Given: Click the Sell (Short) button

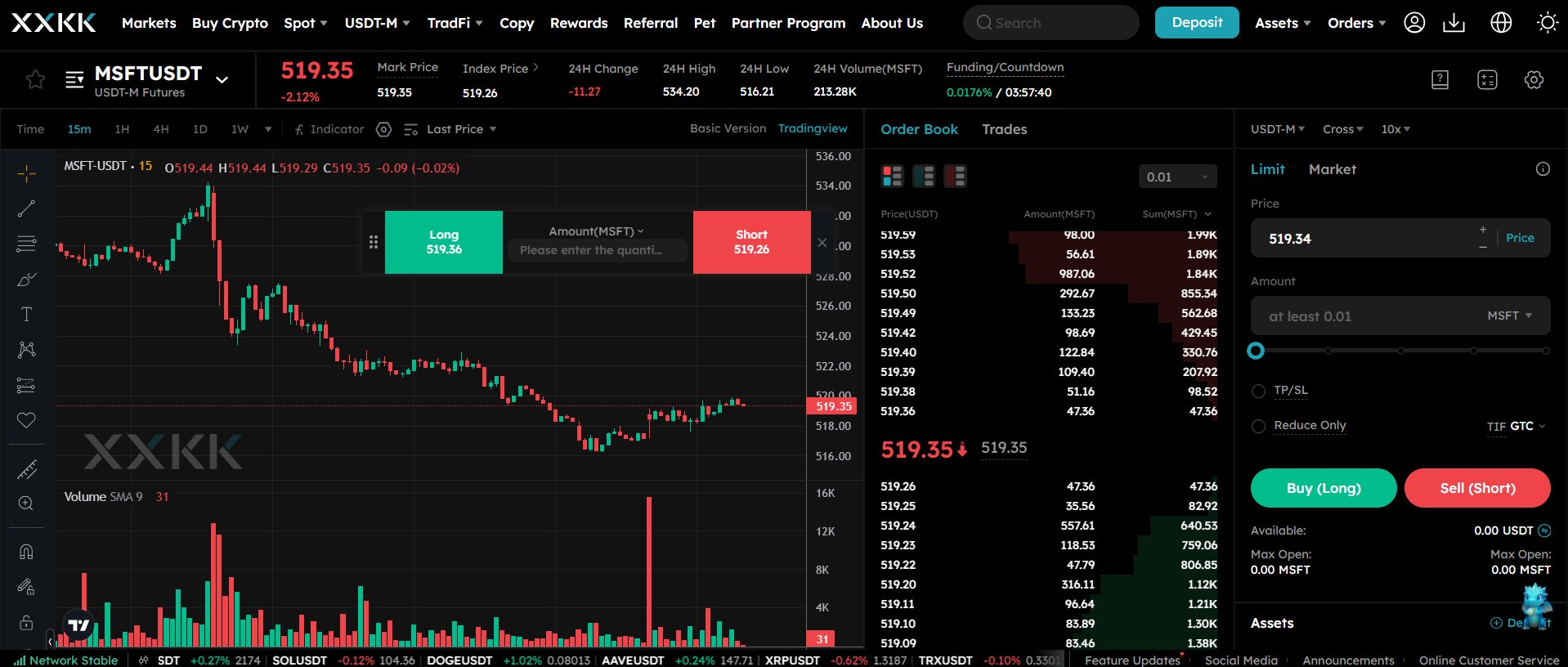Looking at the screenshot, I should [x=1477, y=488].
